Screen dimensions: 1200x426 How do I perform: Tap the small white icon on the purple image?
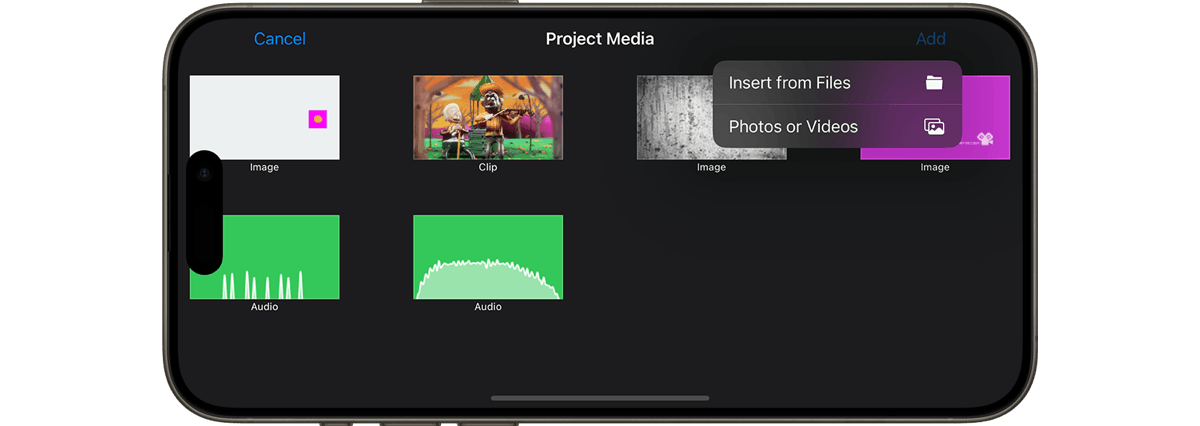click(x=985, y=140)
